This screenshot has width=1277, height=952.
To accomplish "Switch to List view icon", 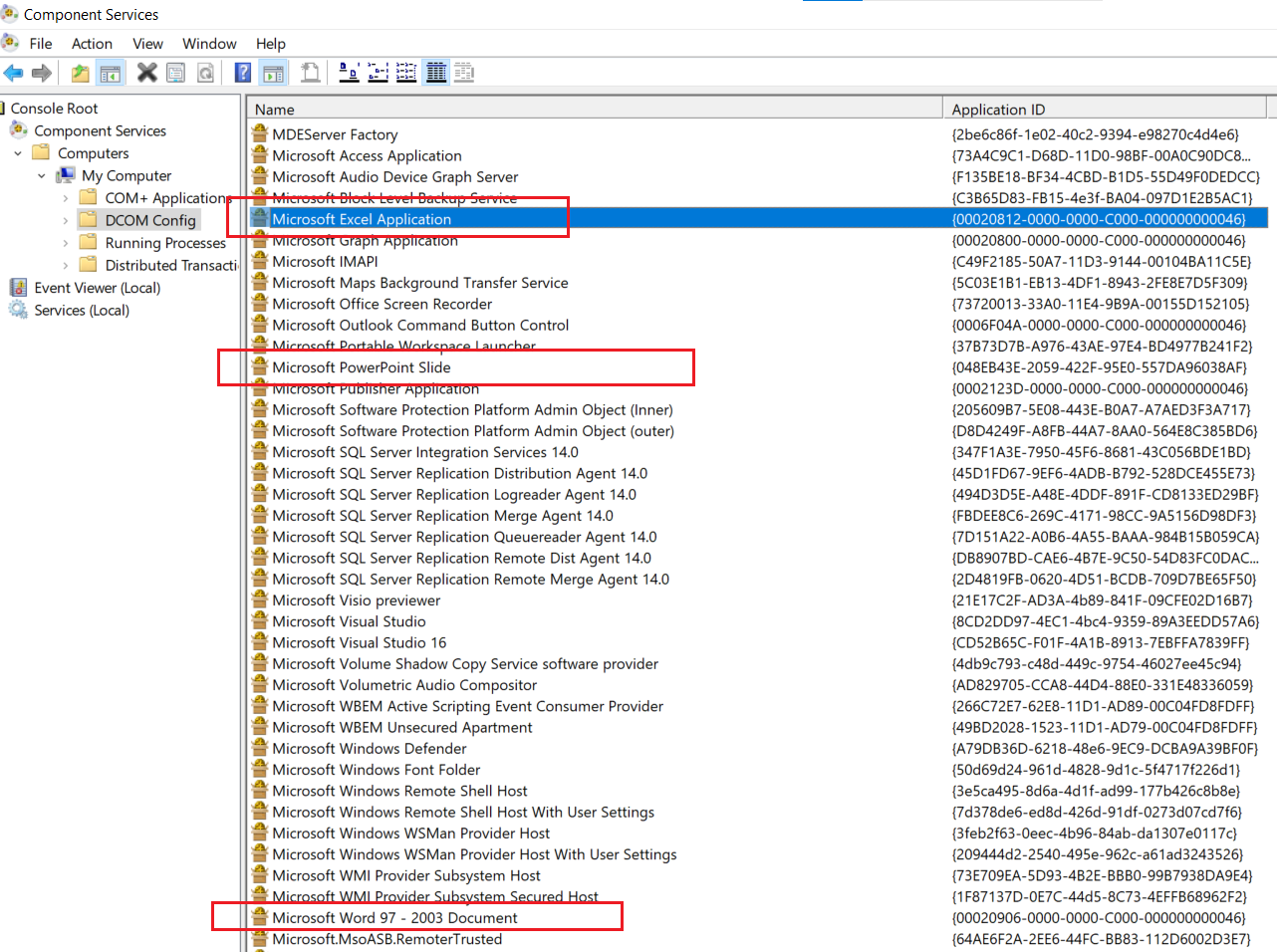I will (x=406, y=72).
